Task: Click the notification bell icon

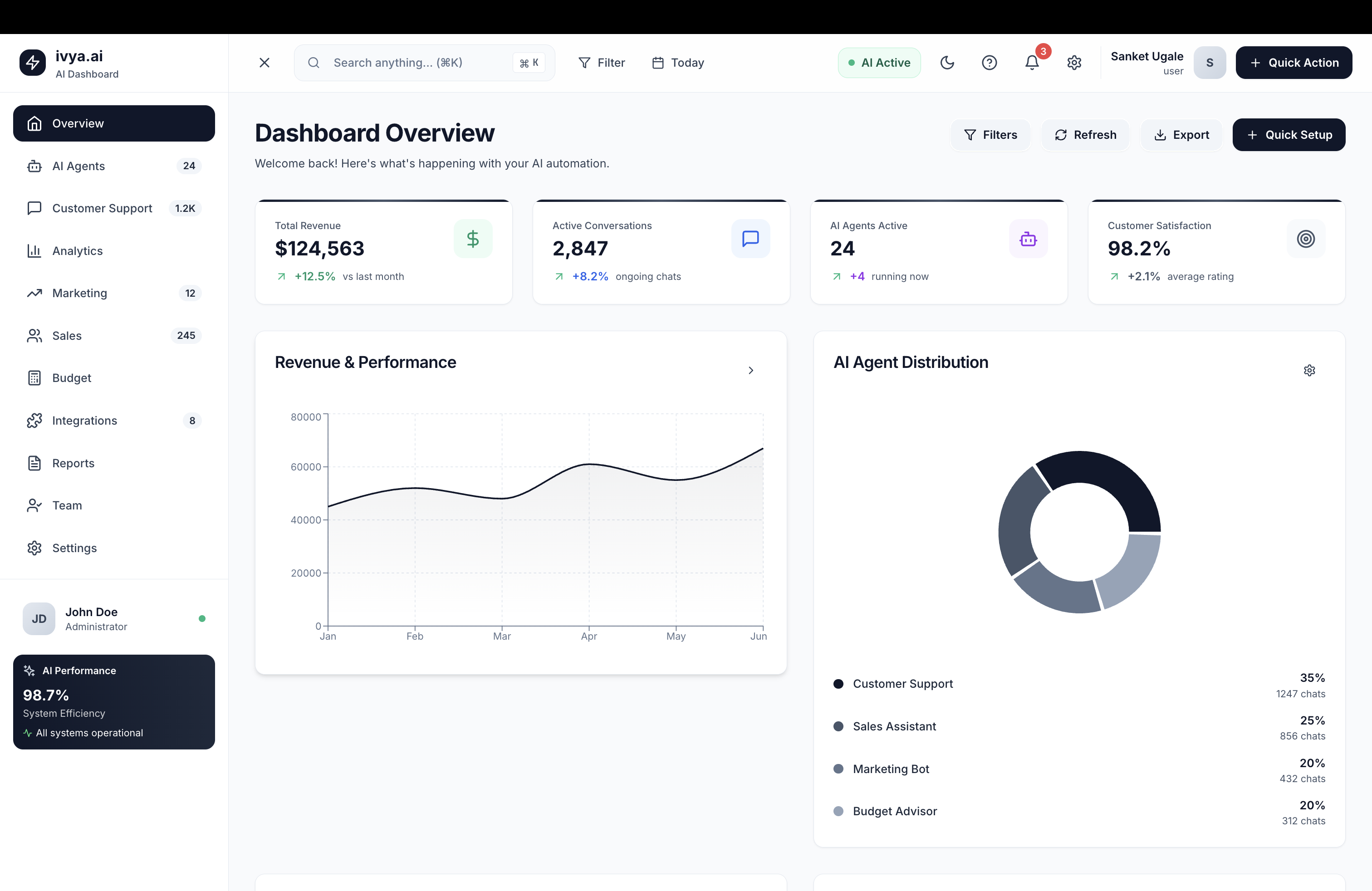Action: tap(1031, 62)
